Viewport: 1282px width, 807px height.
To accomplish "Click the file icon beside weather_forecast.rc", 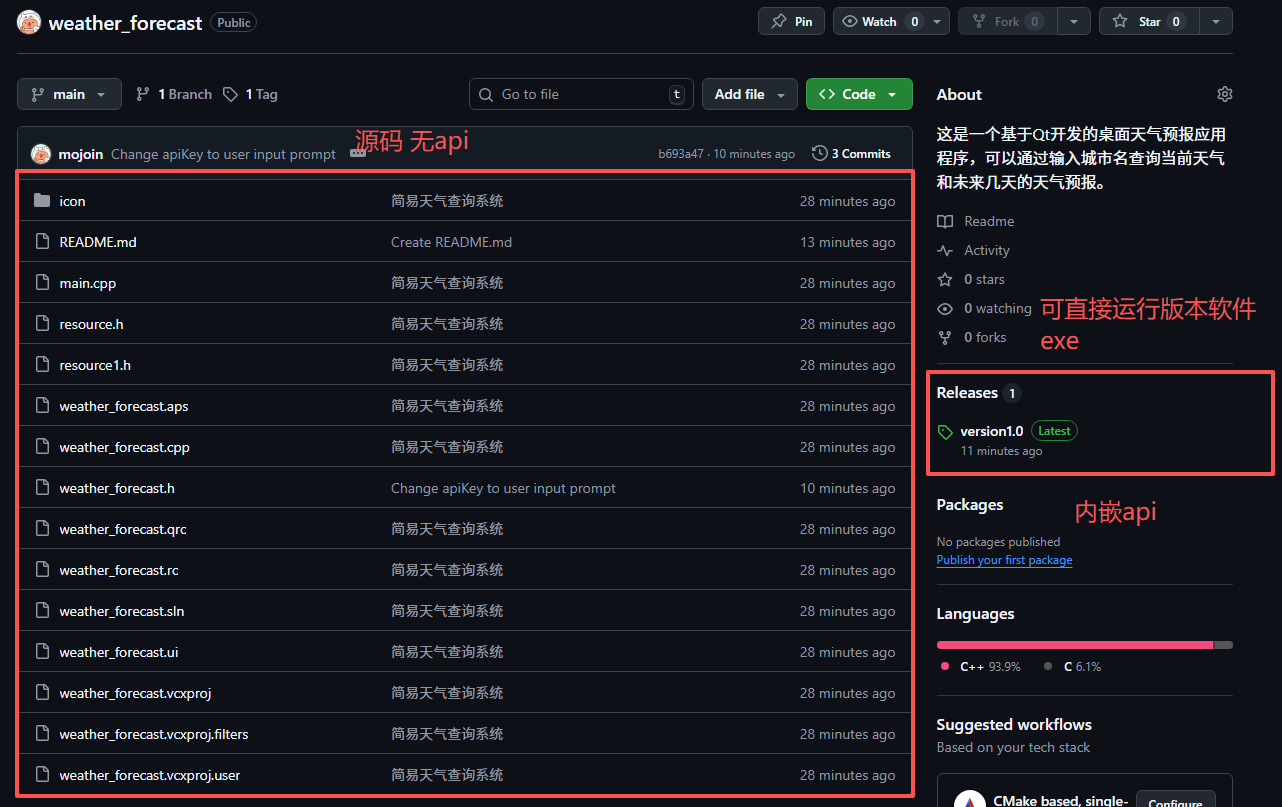I will point(42,570).
